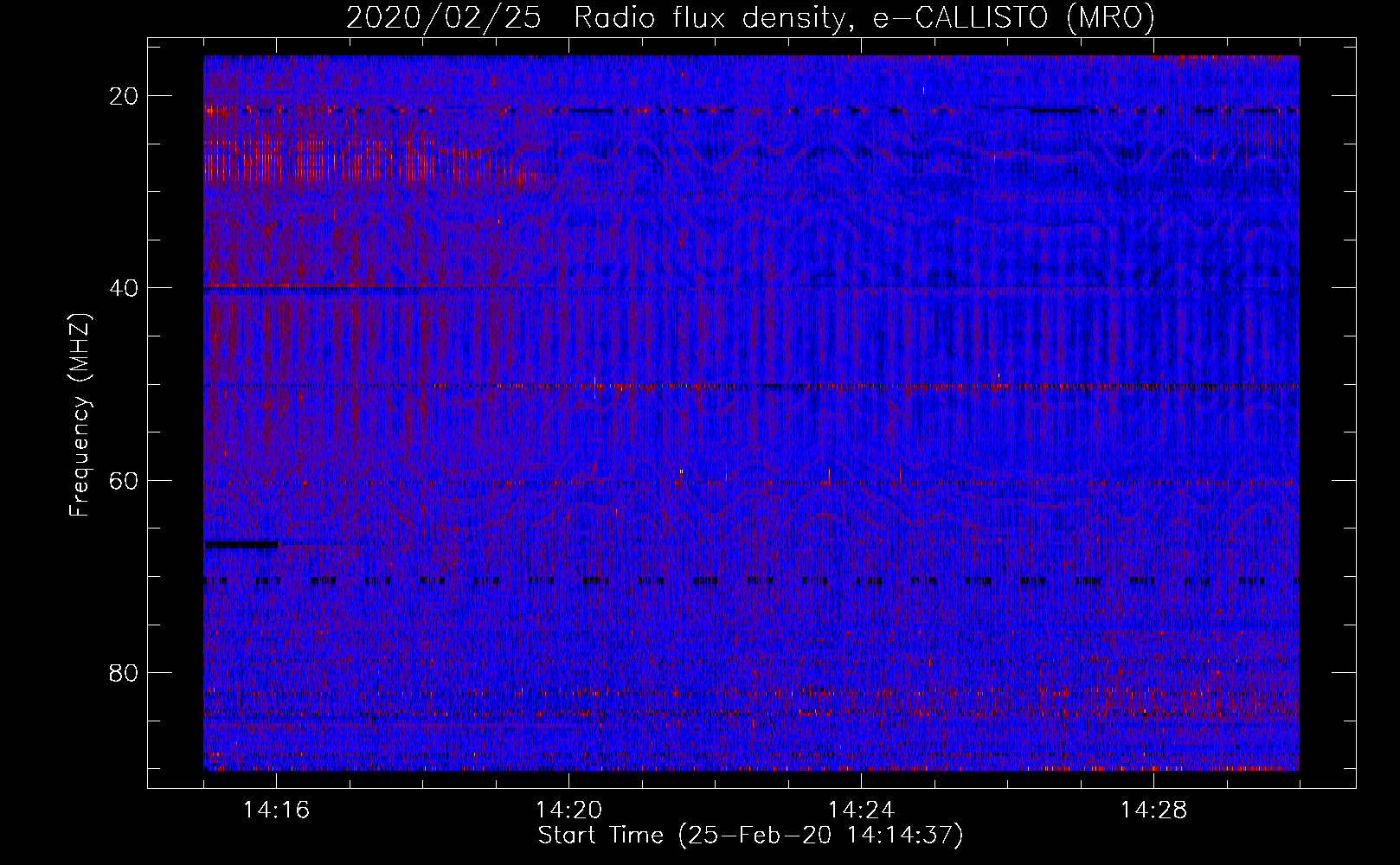Click the 14:24 time tick label
The height and width of the screenshot is (865, 1400).
click(x=861, y=811)
